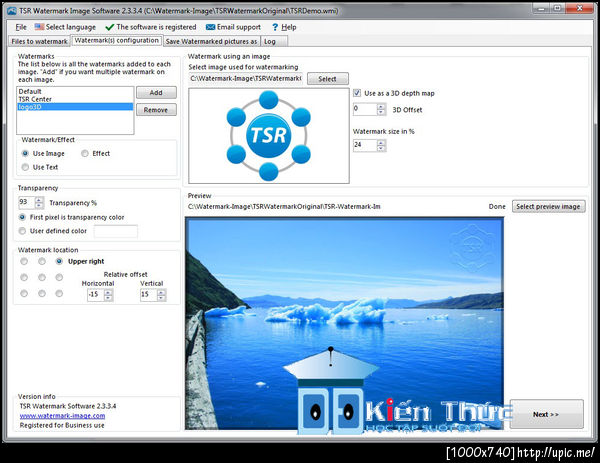Decrease Watermark size with down arrow
Viewport: 600px width, 463px height.
click(x=381, y=148)
